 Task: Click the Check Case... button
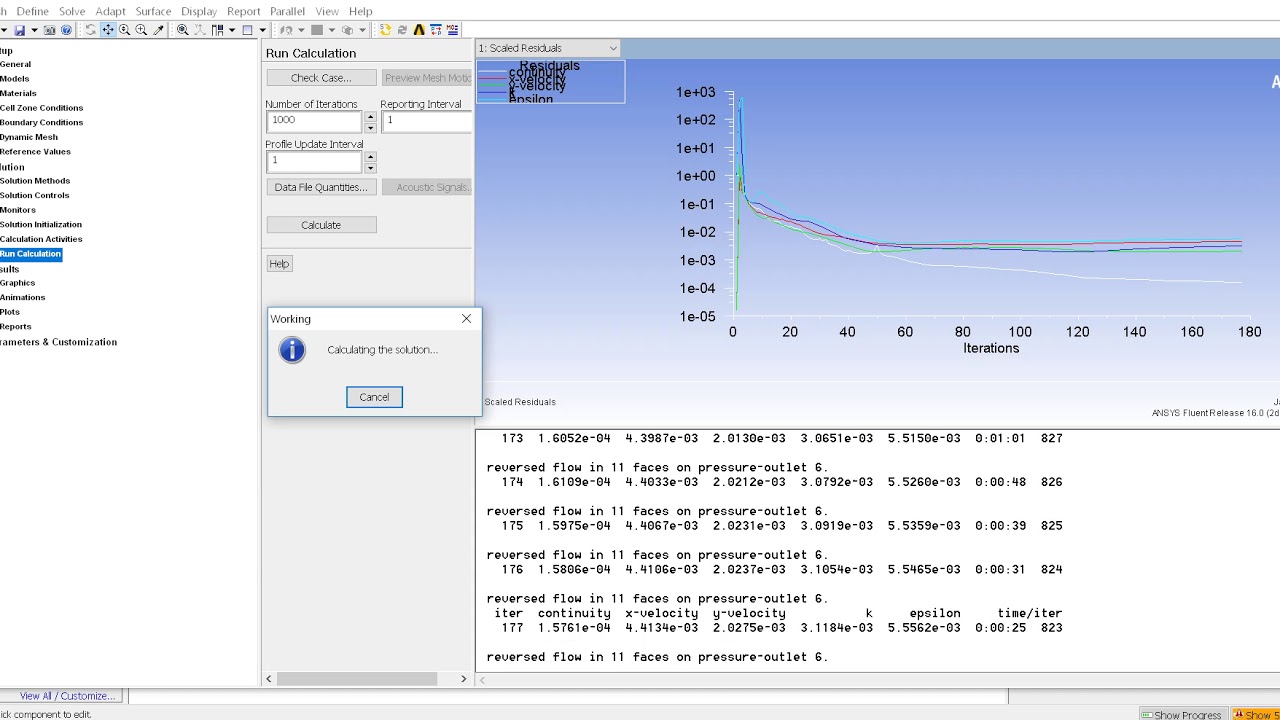click(x=321, y=78)
